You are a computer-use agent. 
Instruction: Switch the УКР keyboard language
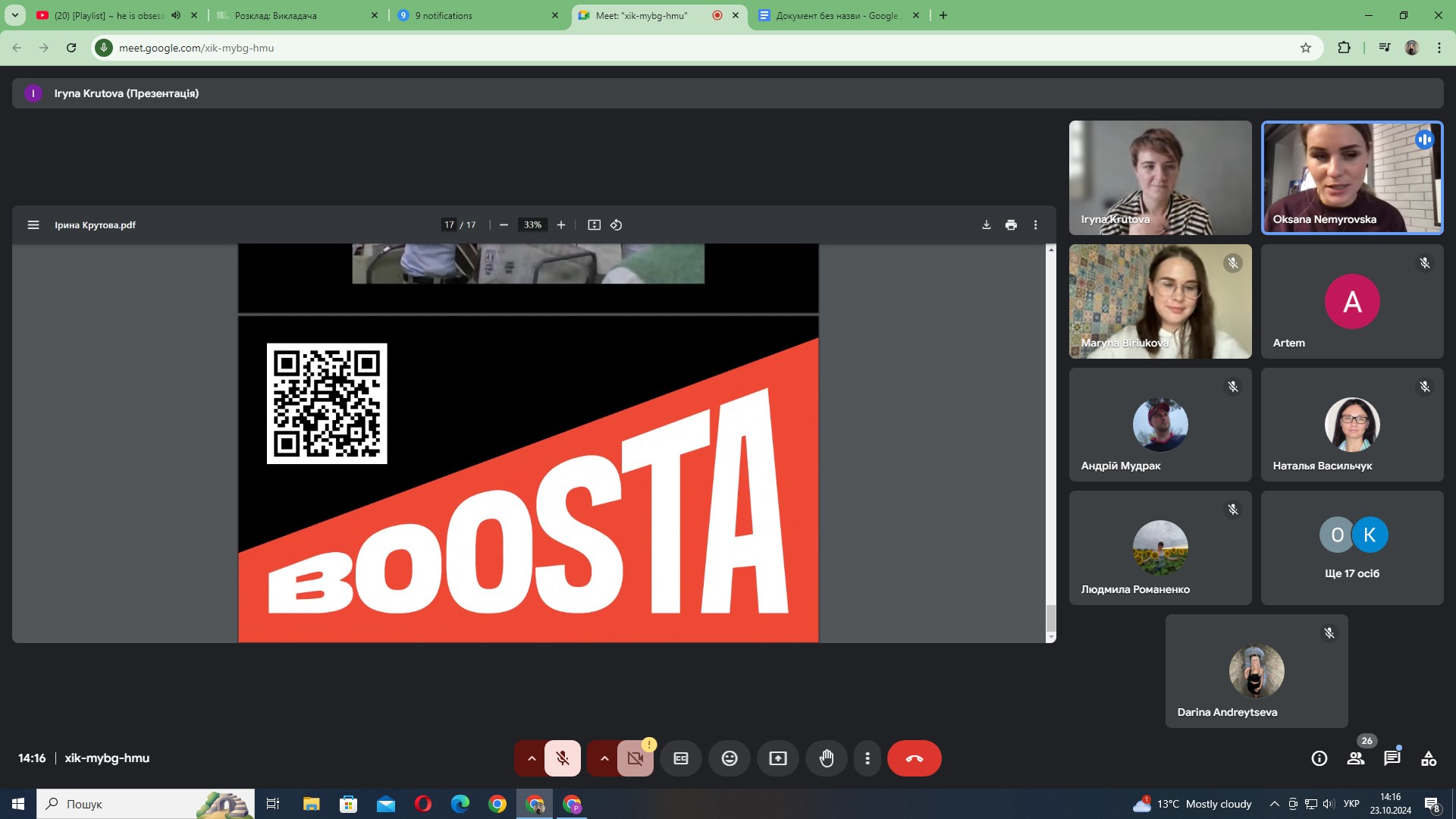pos(1351,804)
